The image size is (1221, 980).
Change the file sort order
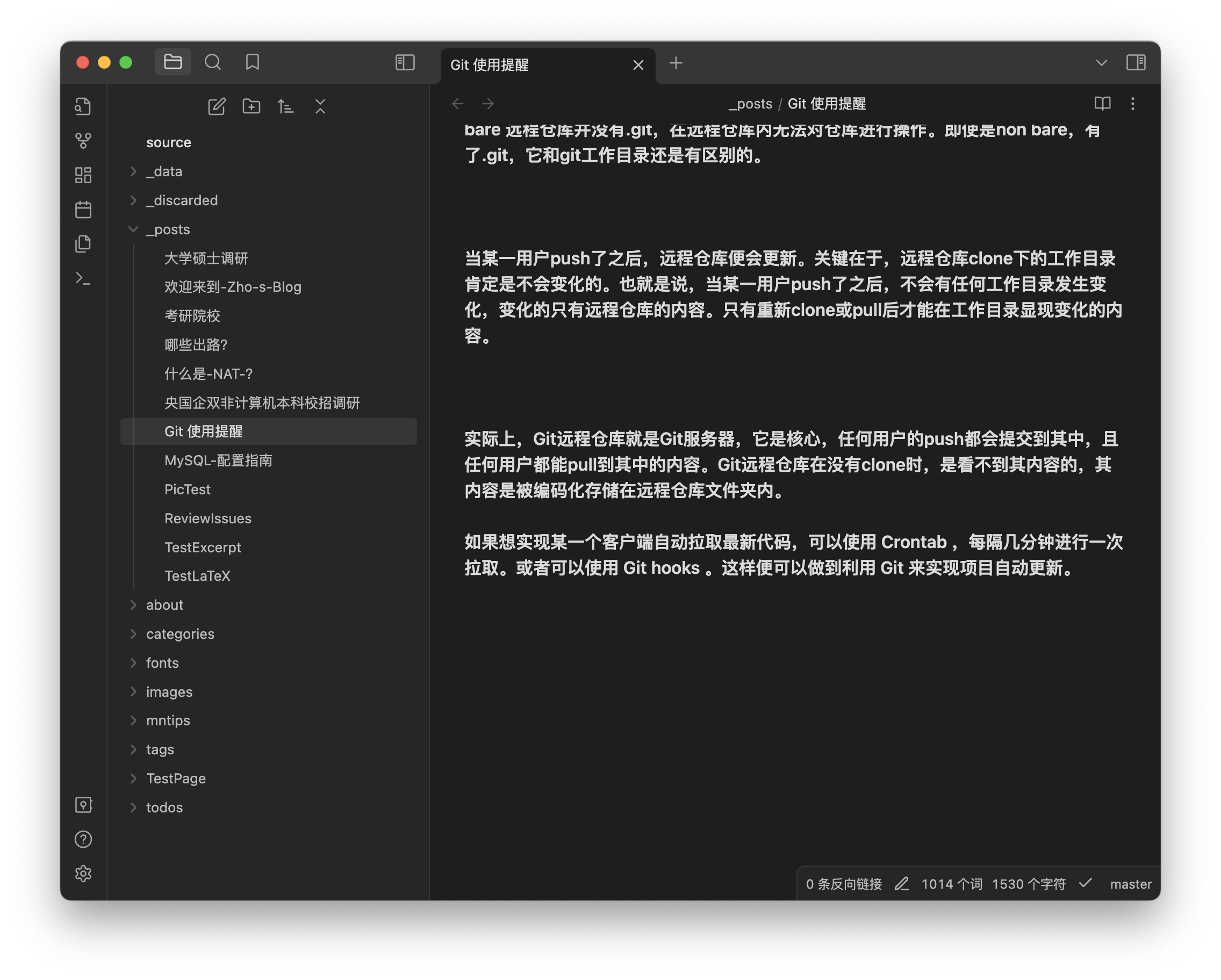tap(286, 106)
